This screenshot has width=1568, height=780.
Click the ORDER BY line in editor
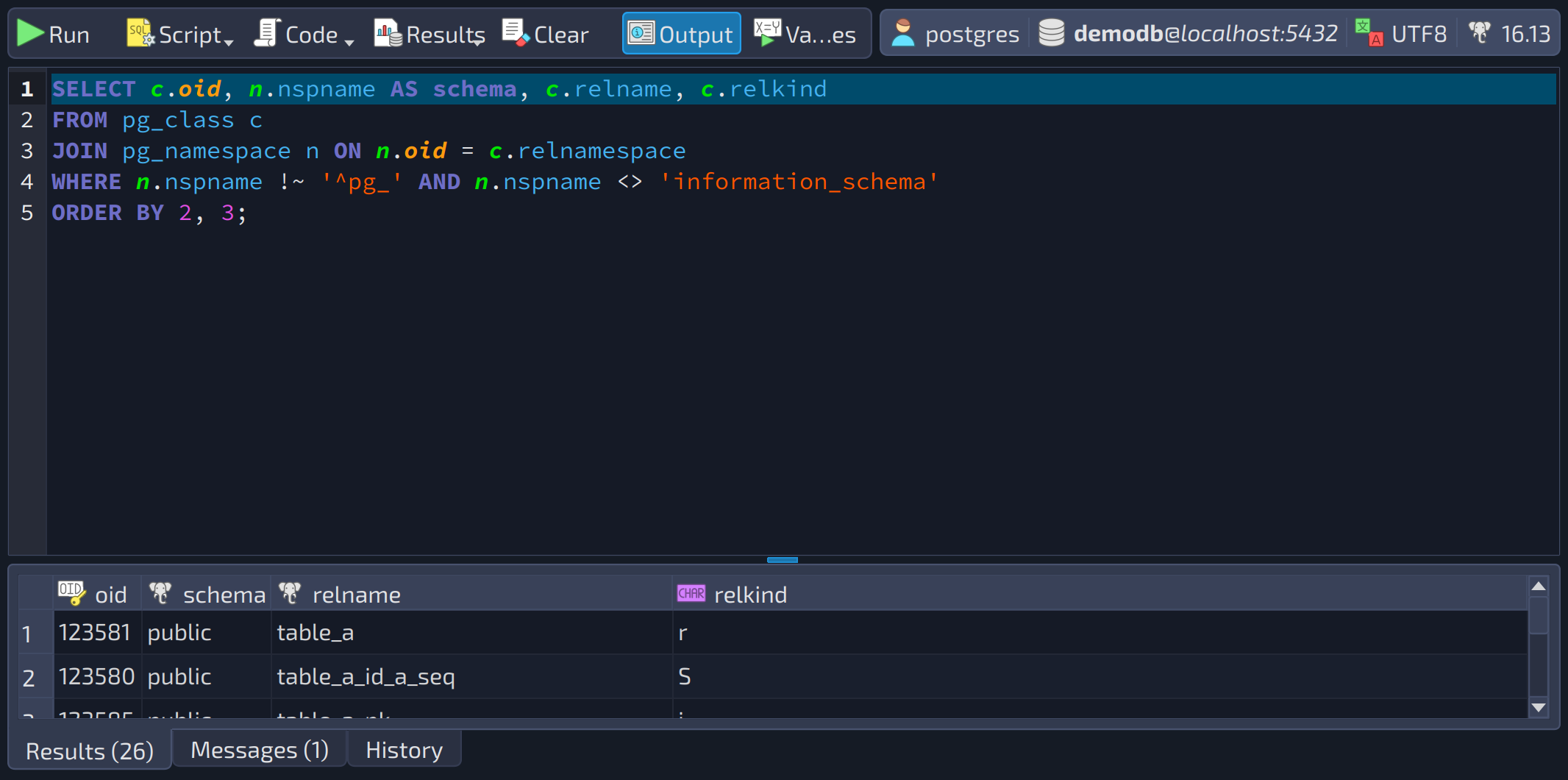tap(802, 213)
